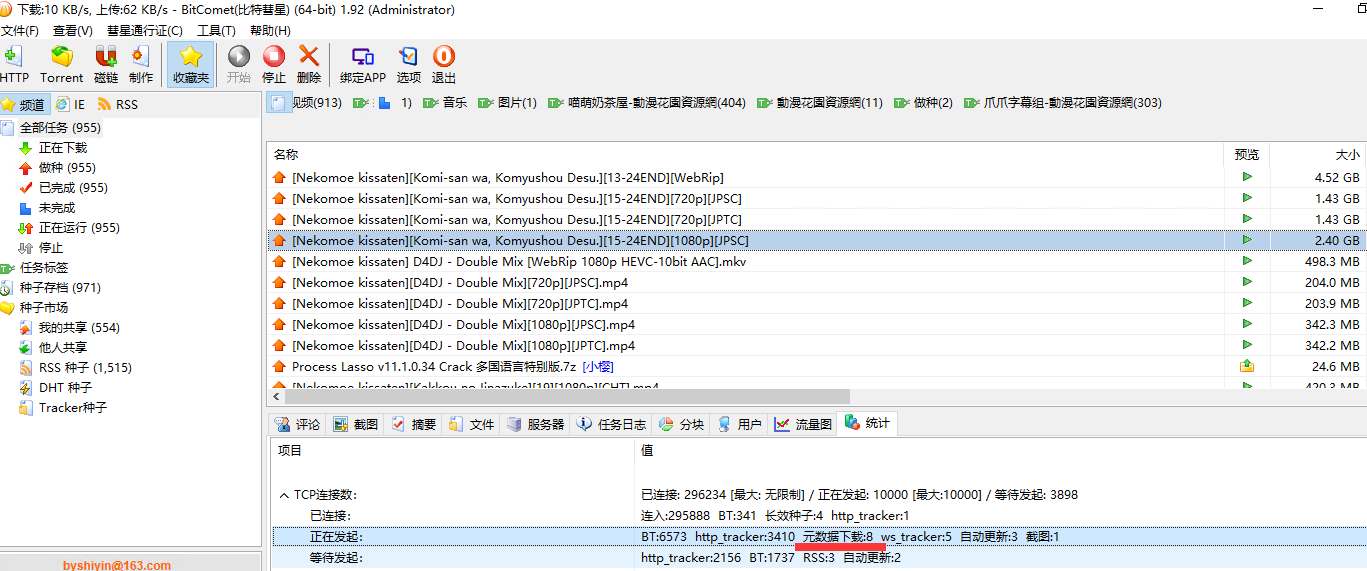Stop the task with 停止
This screenshot has height=571, width=1367.
[x=274, y=65]
